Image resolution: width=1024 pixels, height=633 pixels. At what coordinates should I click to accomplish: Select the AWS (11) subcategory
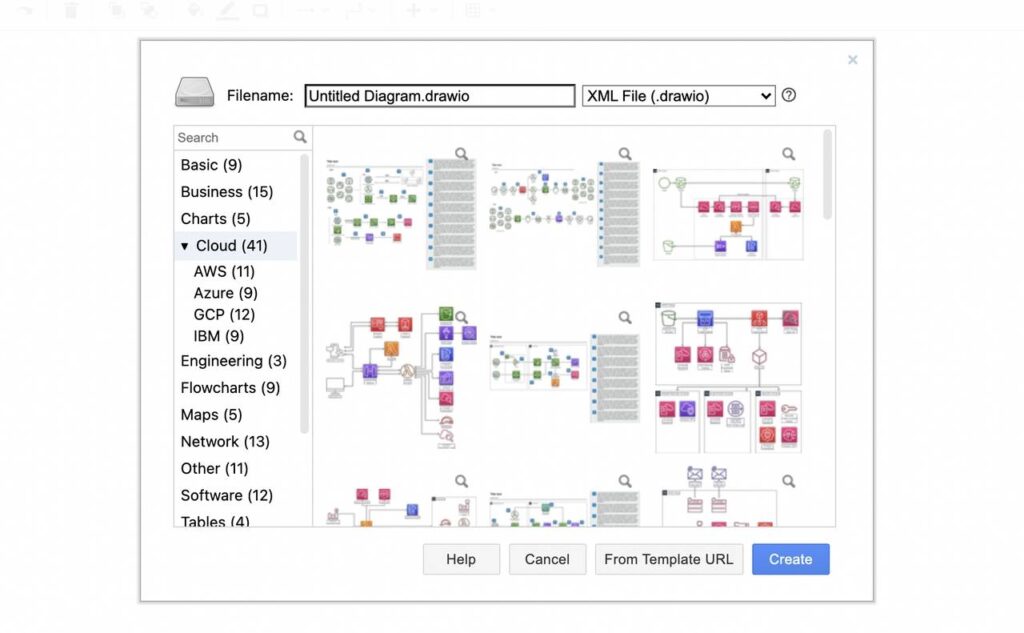(x=224, y=271)
